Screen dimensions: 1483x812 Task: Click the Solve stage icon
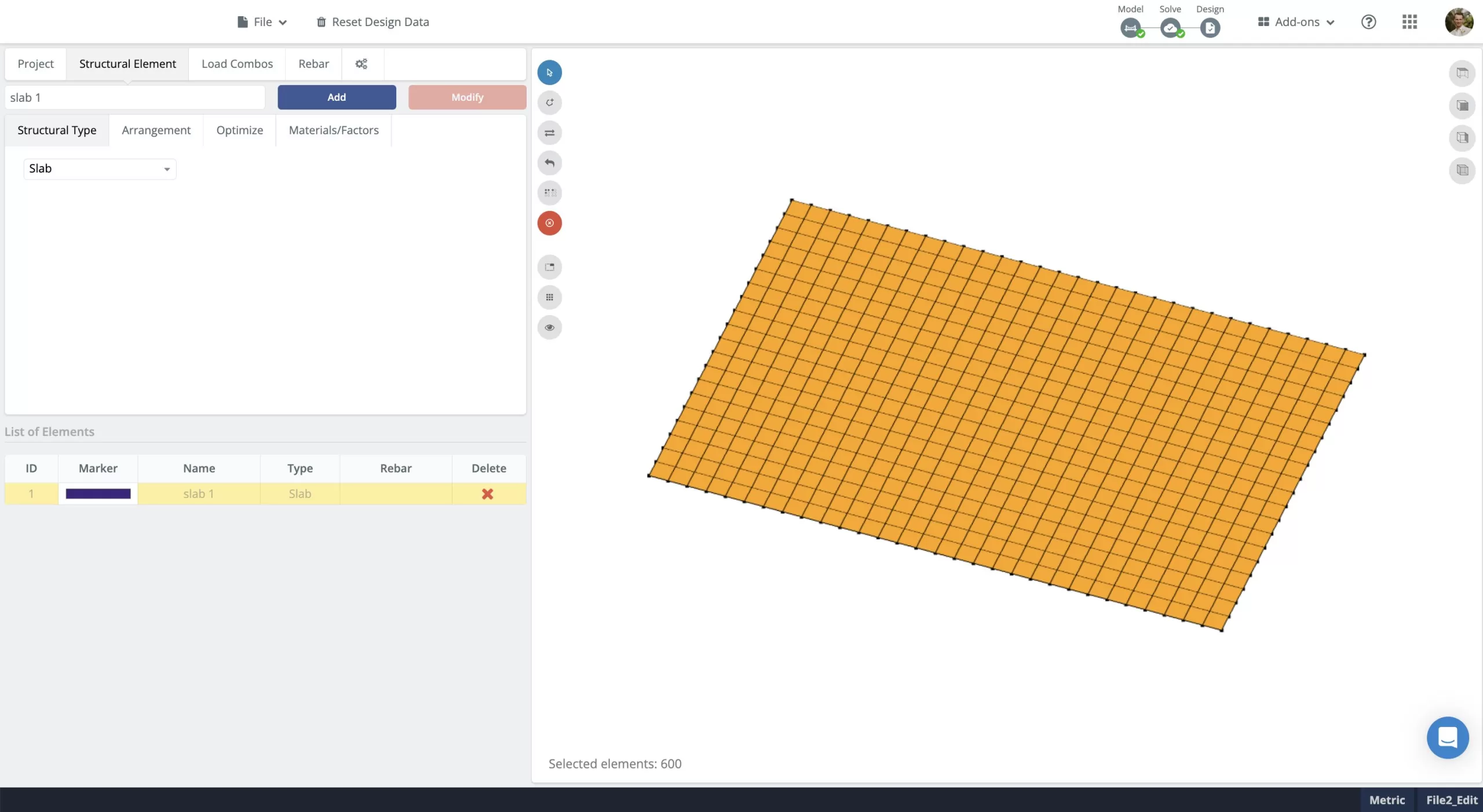pyautogui.click(x=1170, y=28)
